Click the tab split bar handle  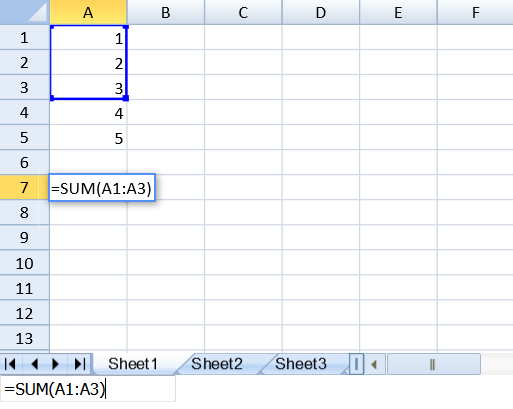(356, 364)
